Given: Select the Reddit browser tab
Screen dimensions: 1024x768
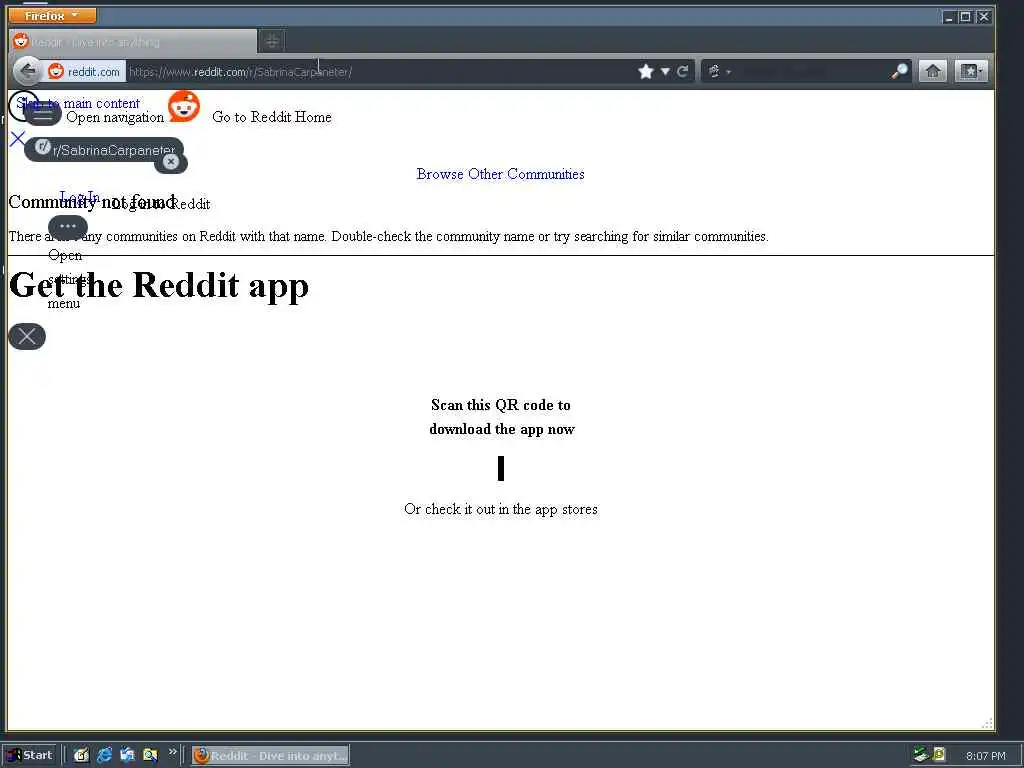Looking at the screenshot, I should click(x=133, y=42).
